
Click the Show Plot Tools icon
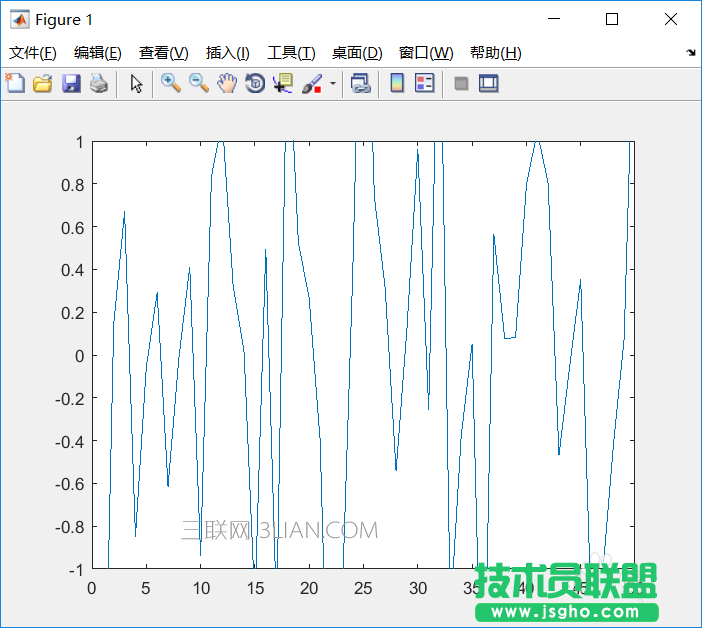488,83
